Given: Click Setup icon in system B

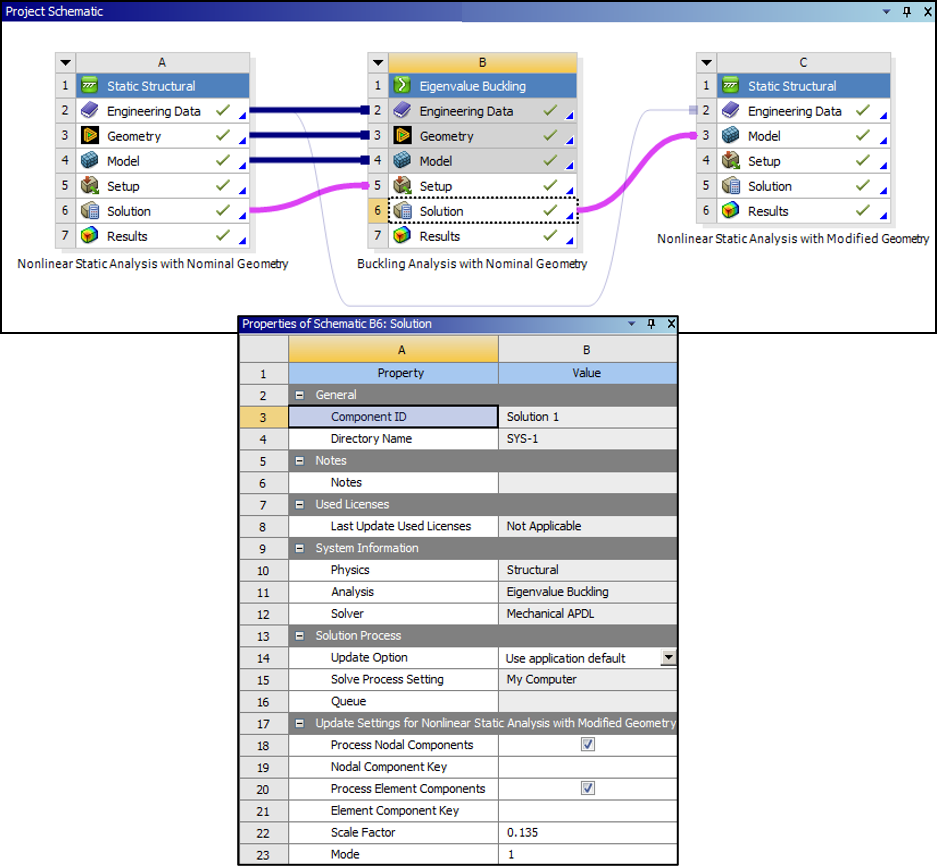Looking at the screenshot, I should (402, 186).
